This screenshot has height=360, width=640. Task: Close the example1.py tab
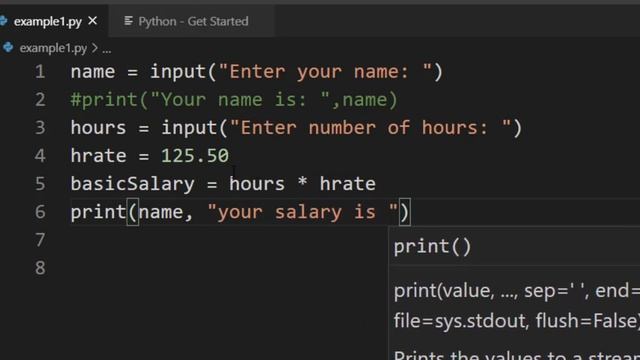click(x=93, y=20)
